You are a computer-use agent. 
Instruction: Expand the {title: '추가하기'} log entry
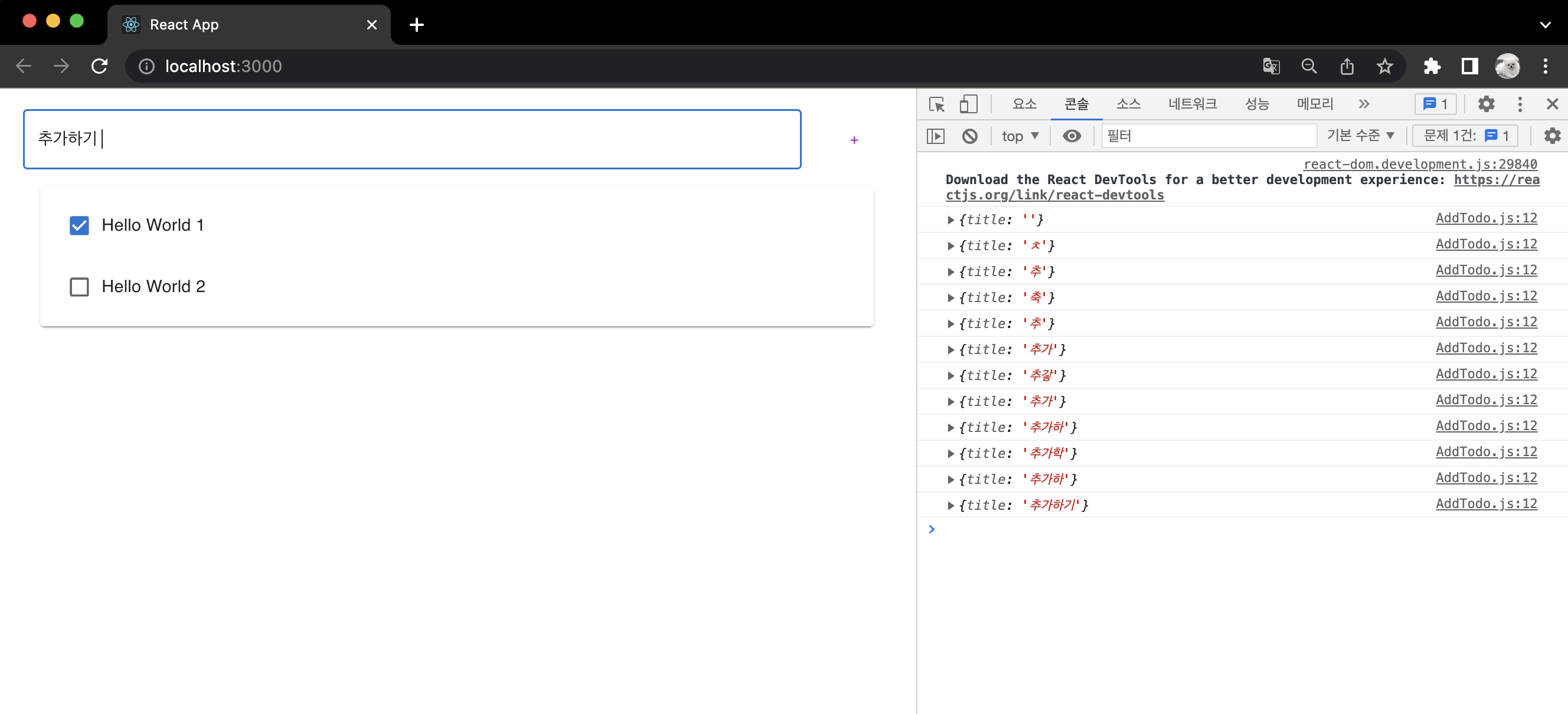(951, 505)
